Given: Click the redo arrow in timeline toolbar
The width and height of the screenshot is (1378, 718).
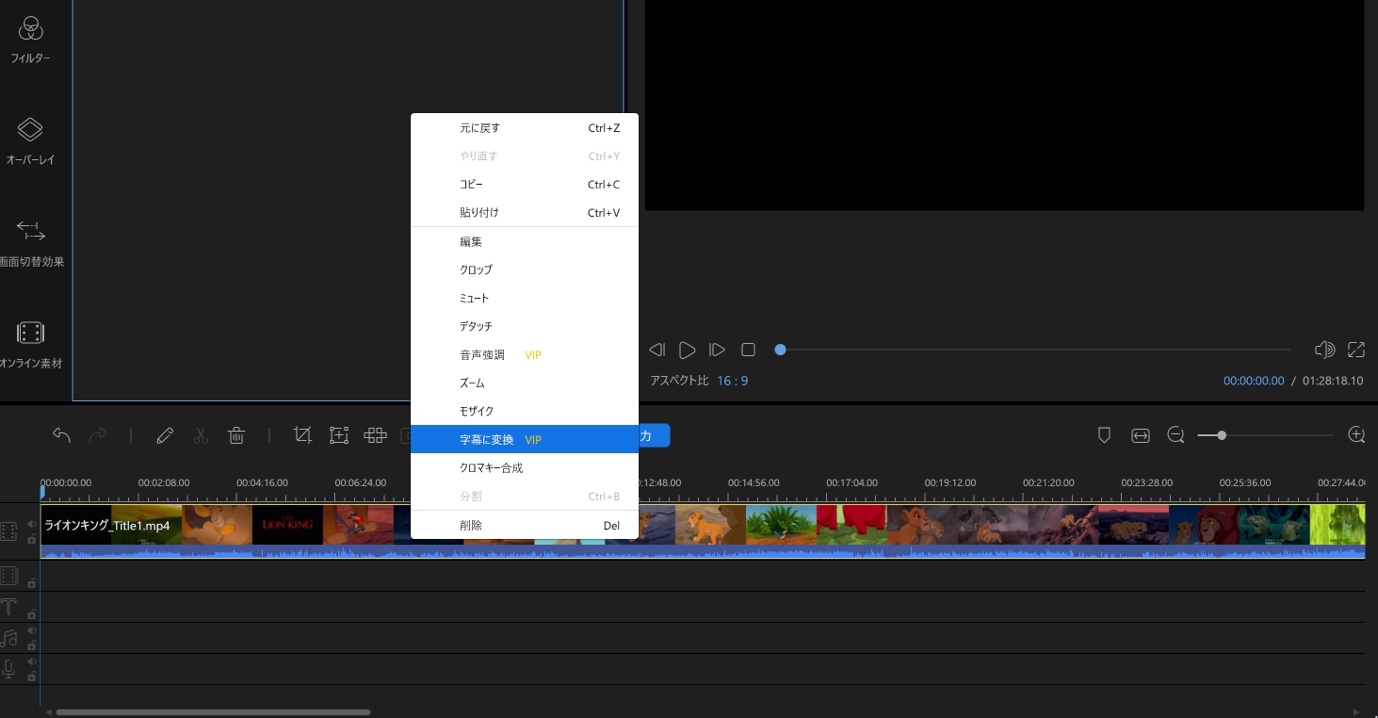Looking at the screenshot, I should click(x=98, y=435).
